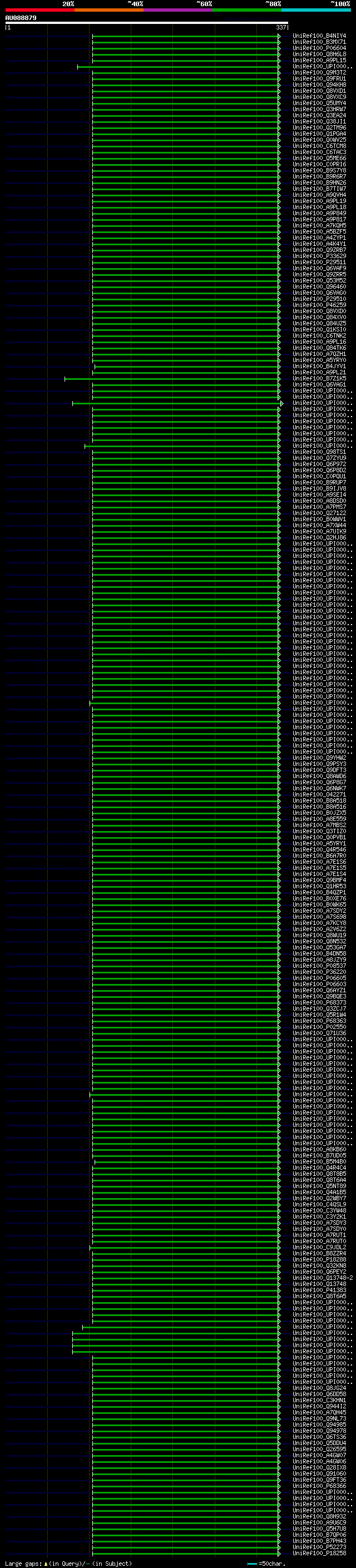The width and height of the screenshot is (356, 1568).
Task: Select hit label UniRef100_Q8JG24
Action: [x=319, y=1388]
